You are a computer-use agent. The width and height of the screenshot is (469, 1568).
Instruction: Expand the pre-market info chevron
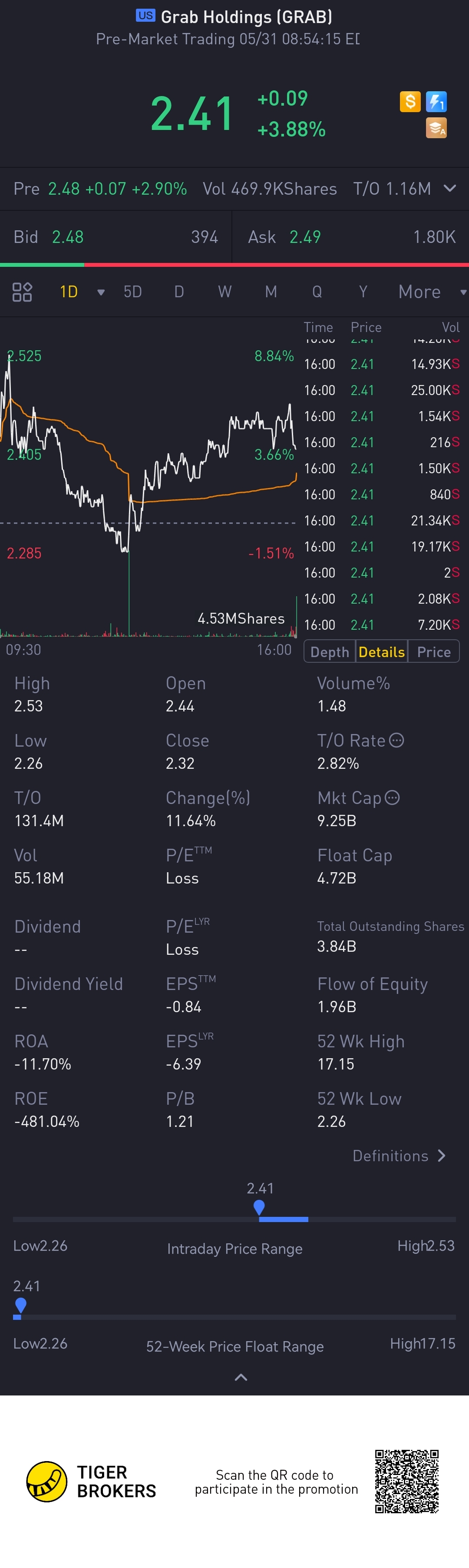pyautogui.click(x=449, y=188)
